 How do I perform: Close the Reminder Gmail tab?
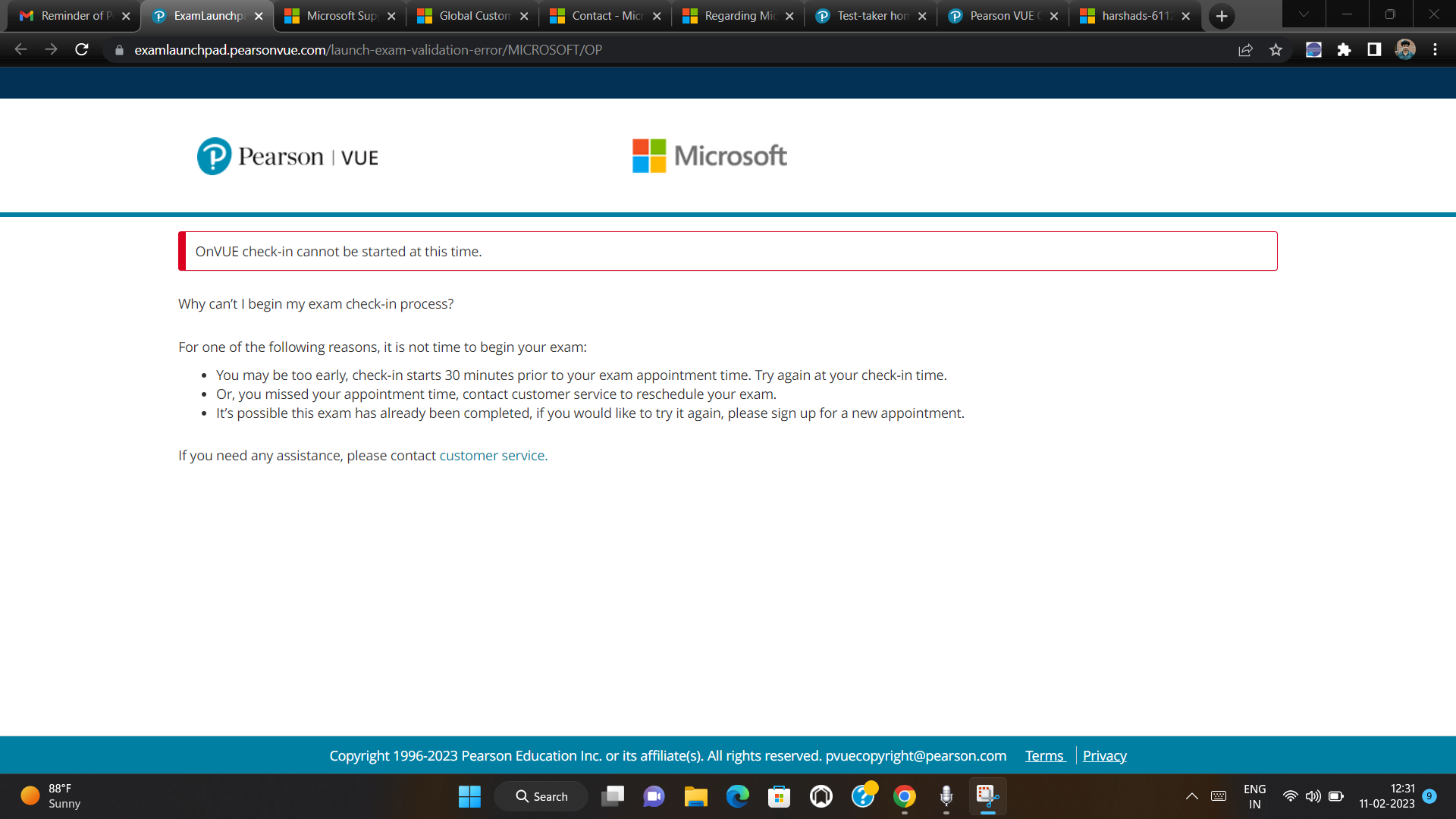pyautogui.click(x=126, y=16)
